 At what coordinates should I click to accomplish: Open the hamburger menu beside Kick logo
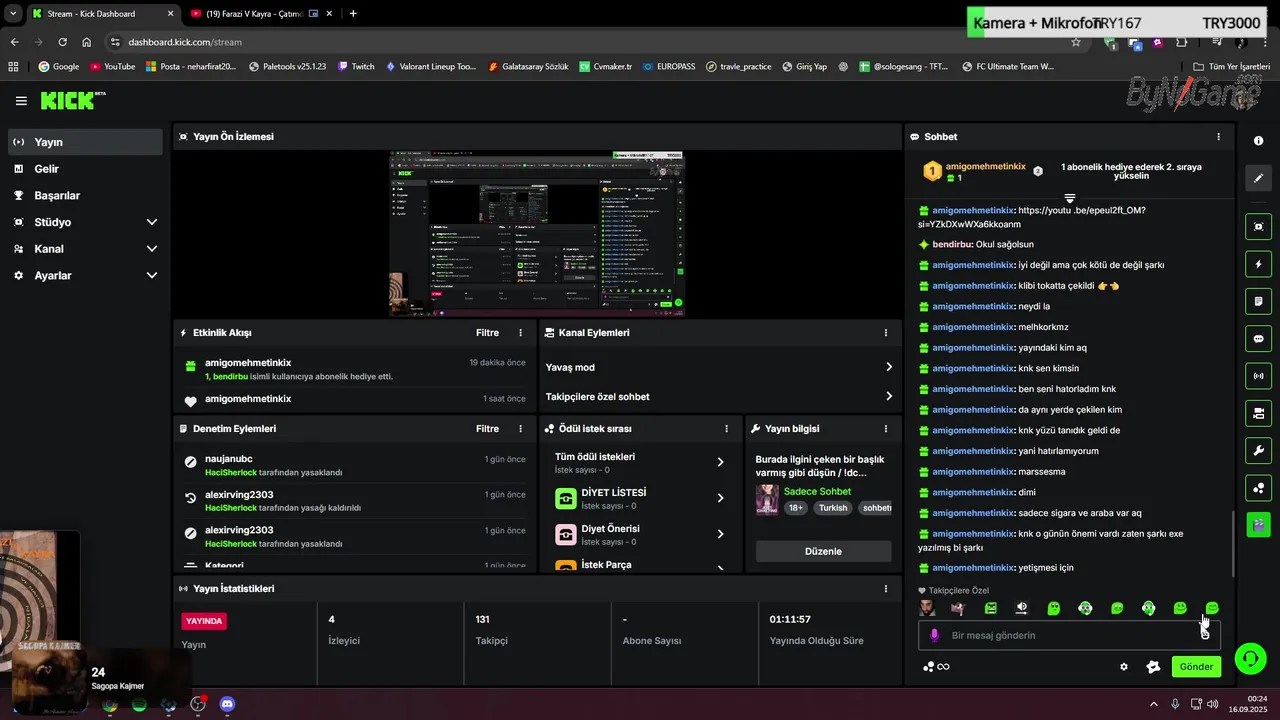click(x=21, y=101)
